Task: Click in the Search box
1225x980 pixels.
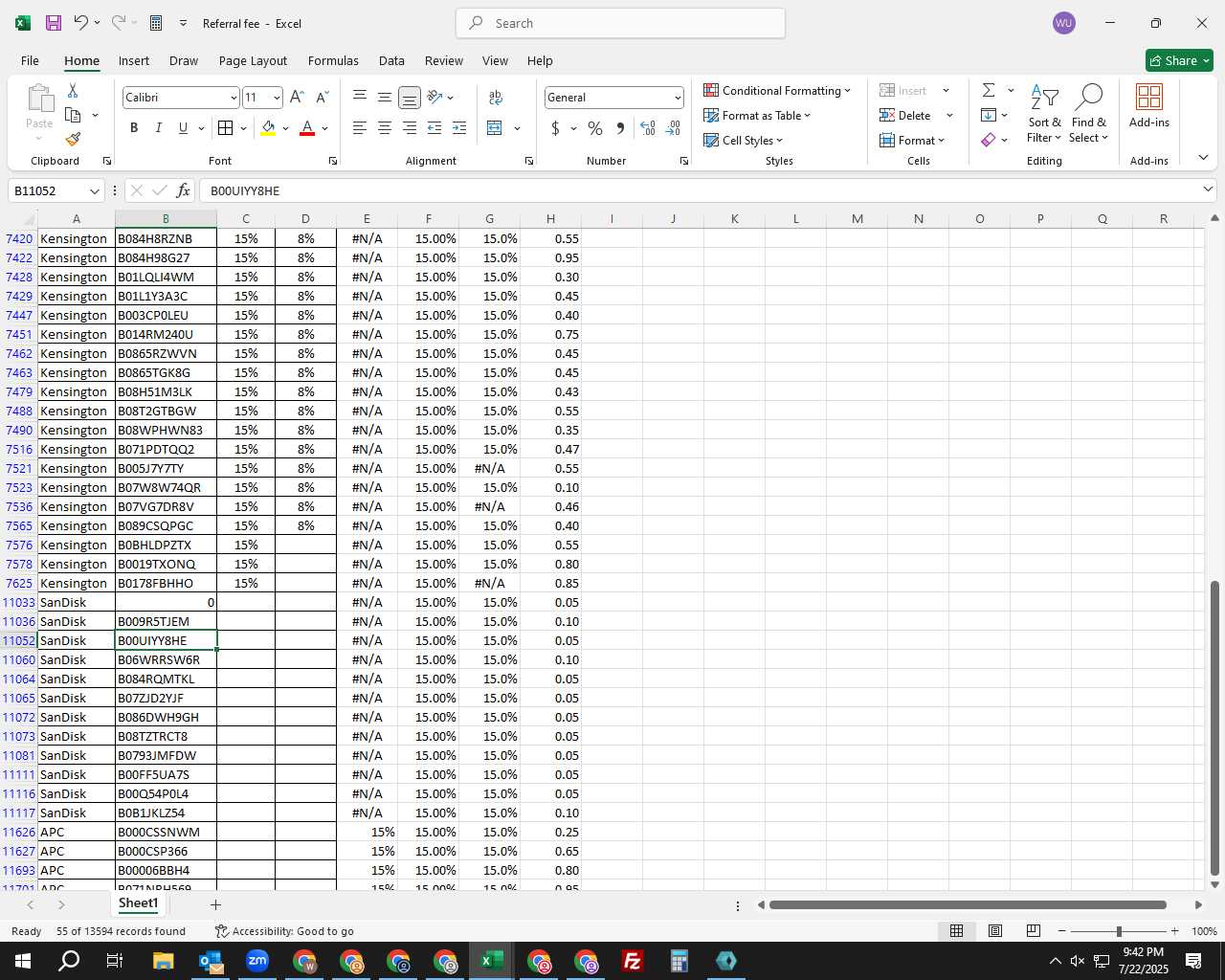Action: point(620,23)
